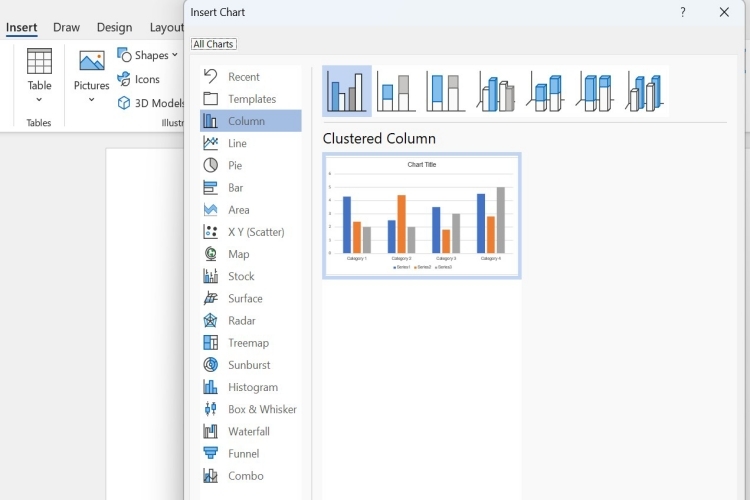Select 3-D Column subtype icon
Image resolution: width=750 pixels, height=500 pixels.
point(645,91)
